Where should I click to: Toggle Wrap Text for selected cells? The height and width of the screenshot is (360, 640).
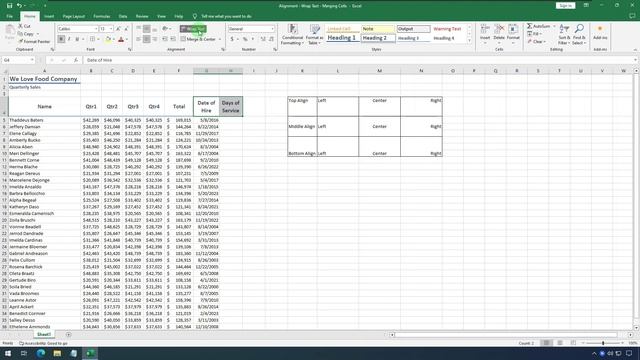tap(193, 29)
